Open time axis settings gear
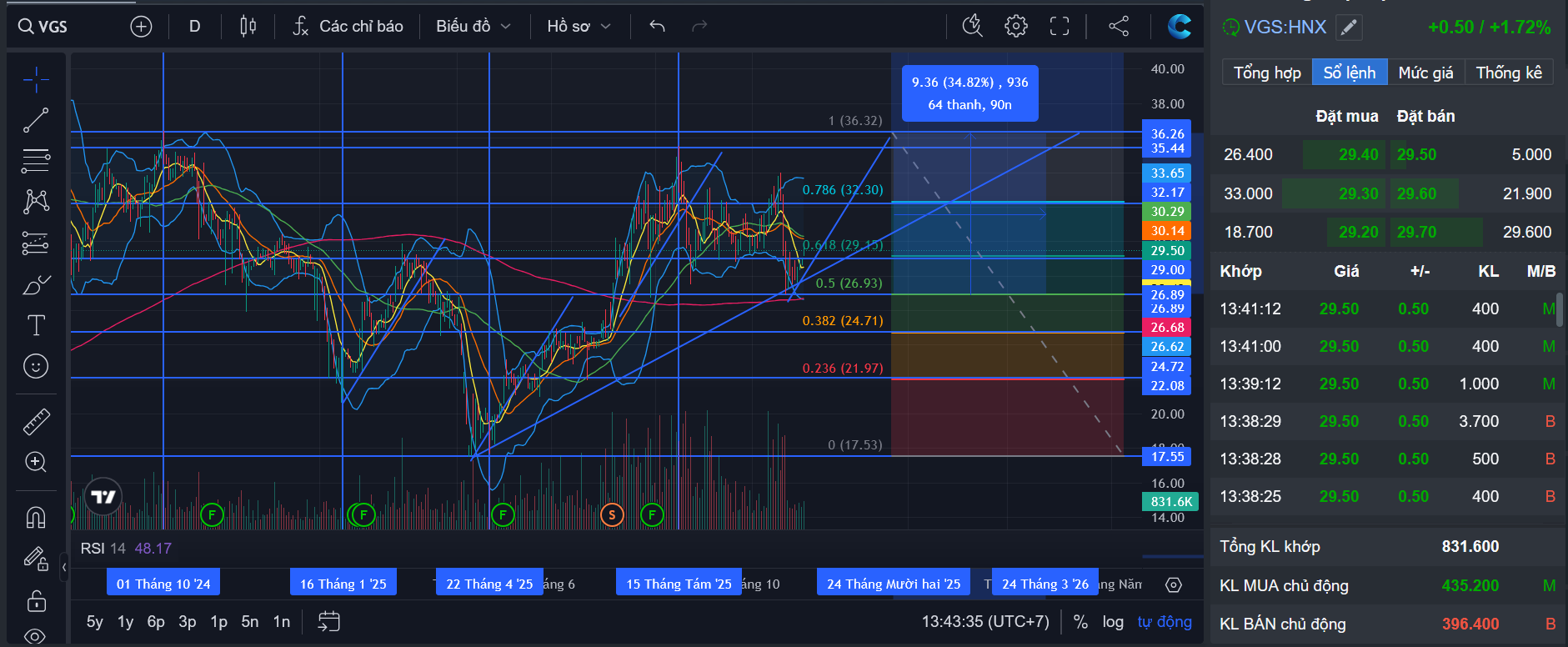The height and width of the screenshot is (647, 1568). [1174, 585]
